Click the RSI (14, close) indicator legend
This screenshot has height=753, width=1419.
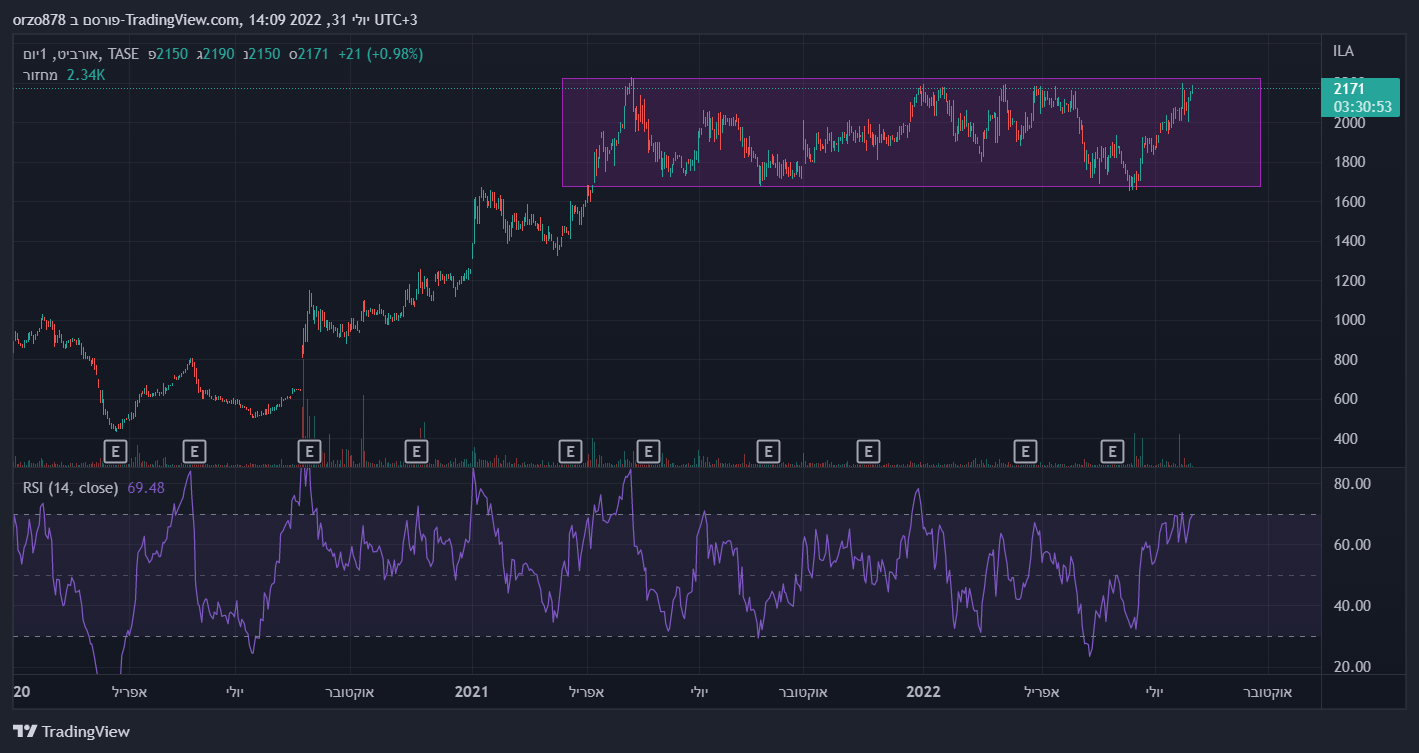(71, 488)
